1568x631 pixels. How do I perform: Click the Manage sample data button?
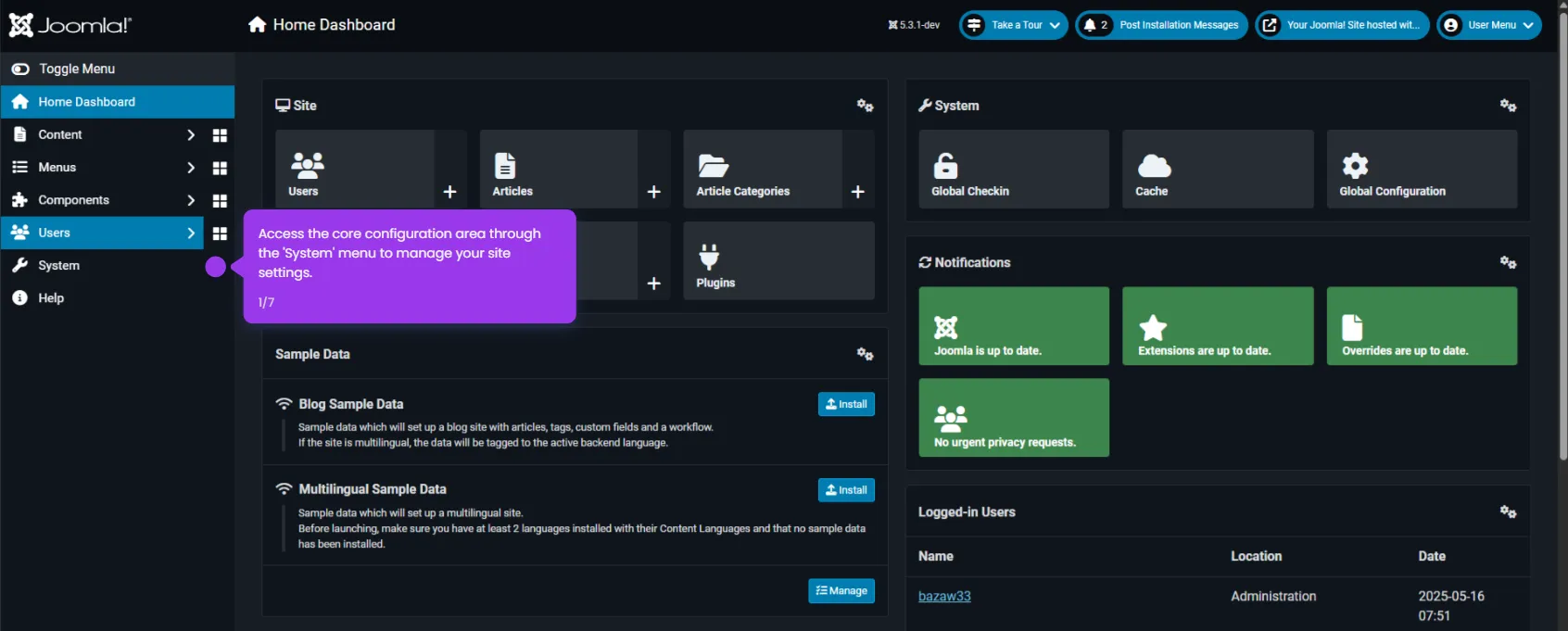click(841, 591)
